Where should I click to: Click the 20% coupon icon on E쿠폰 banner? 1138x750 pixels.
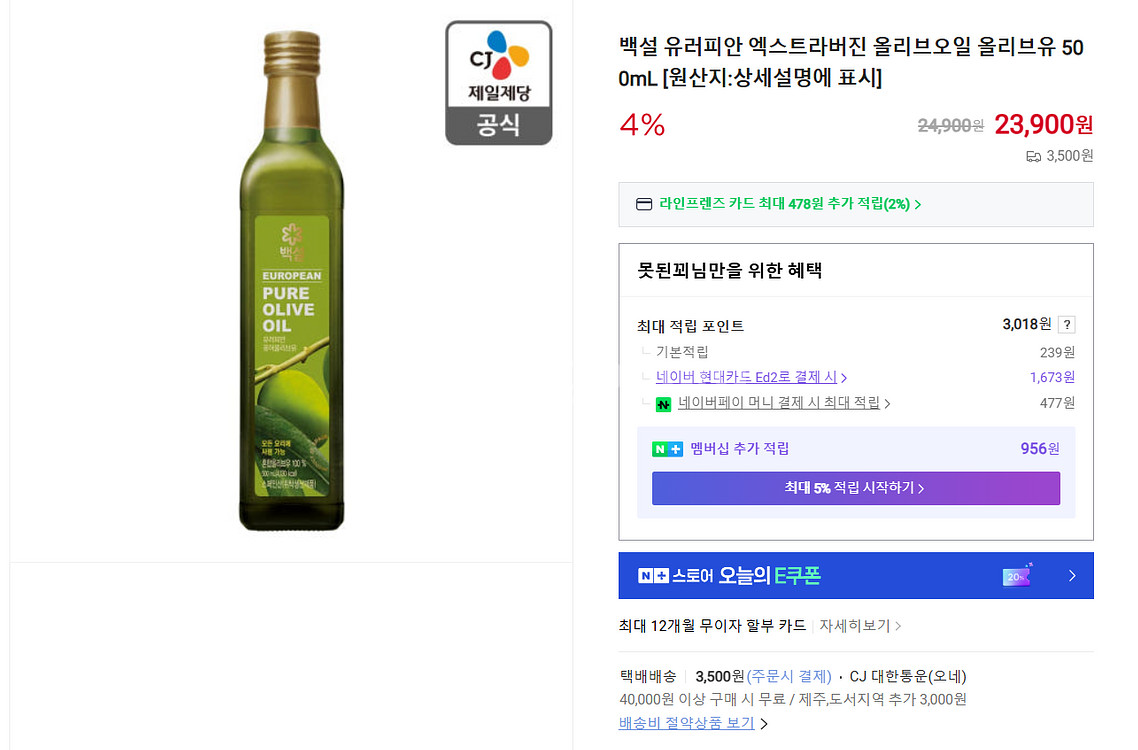click(1017, 576)
